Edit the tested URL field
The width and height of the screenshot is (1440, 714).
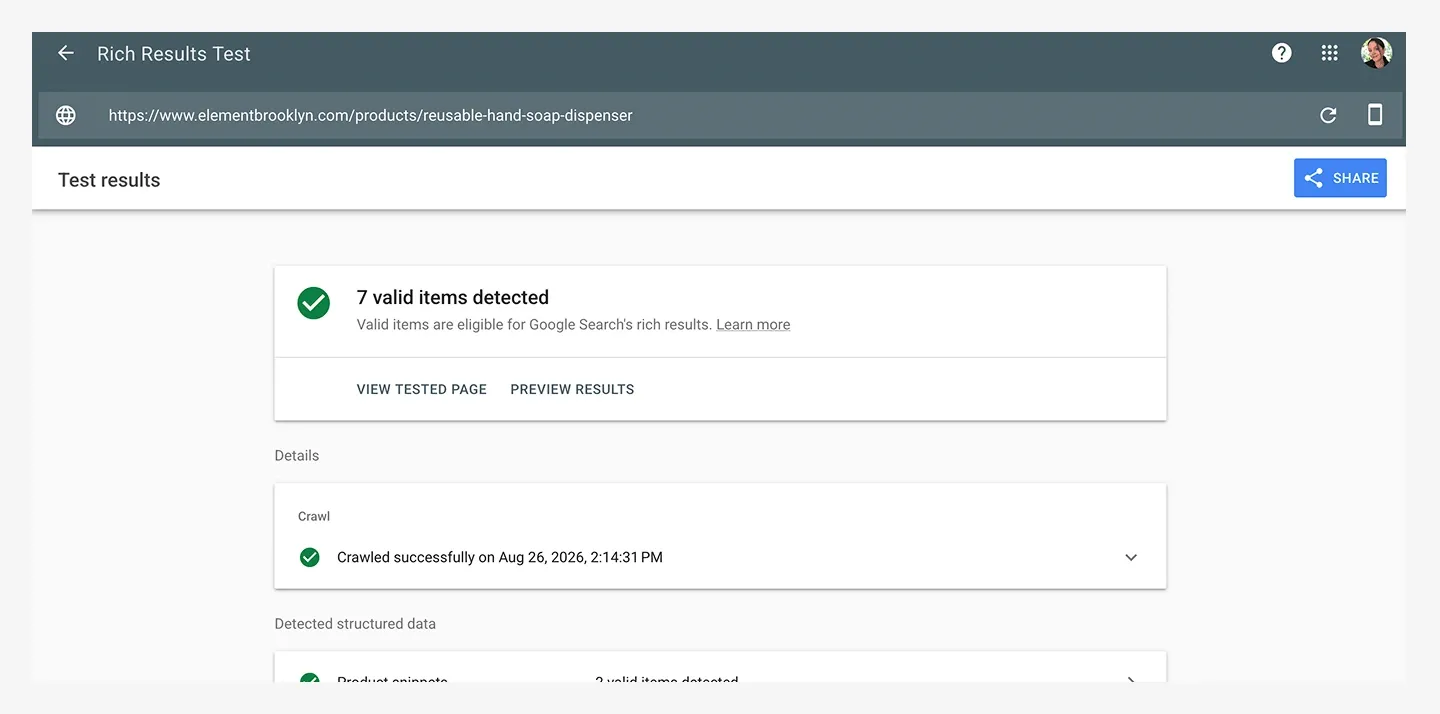tap(370, 115)
